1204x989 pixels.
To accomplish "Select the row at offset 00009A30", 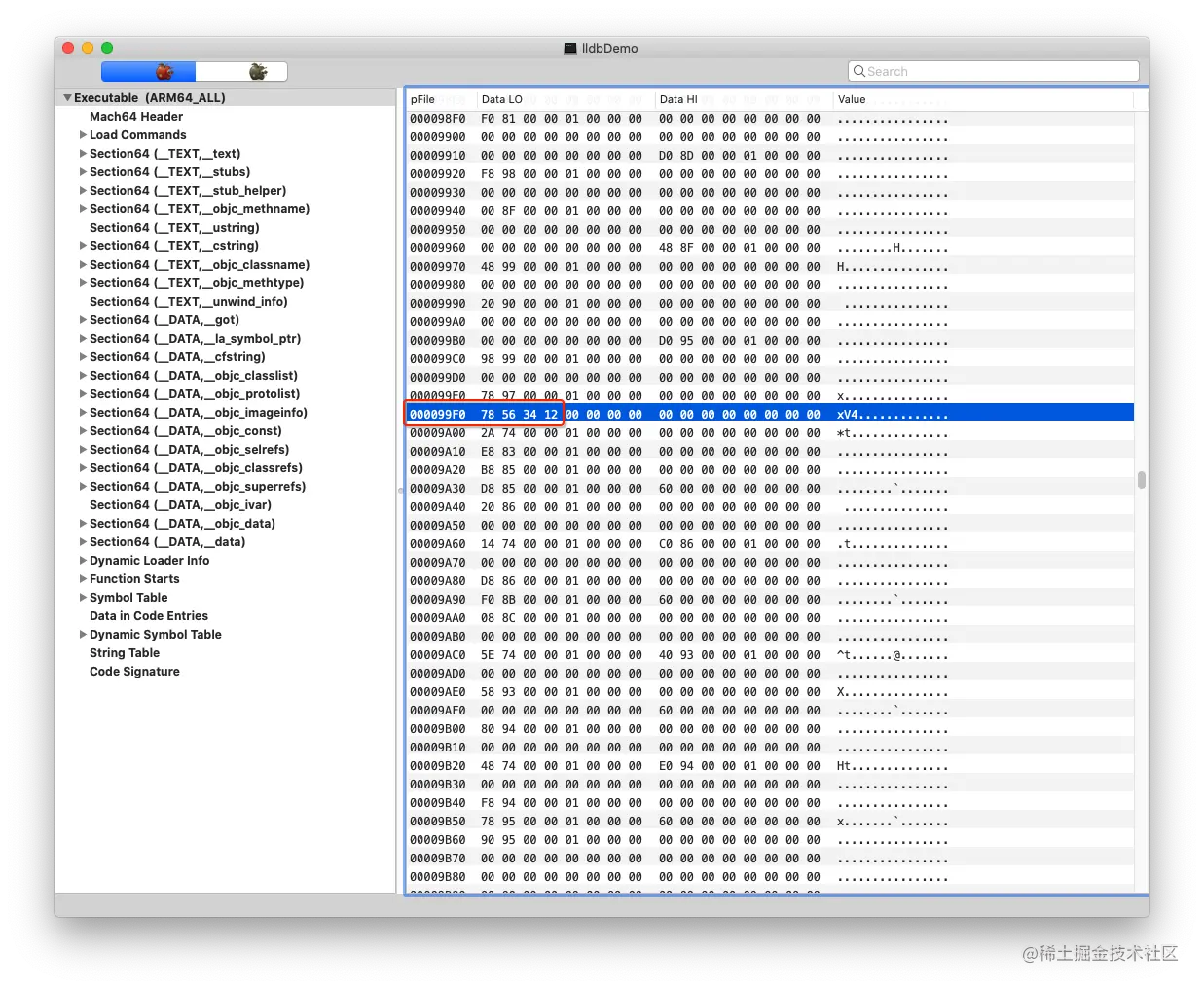I will [770, 488].
